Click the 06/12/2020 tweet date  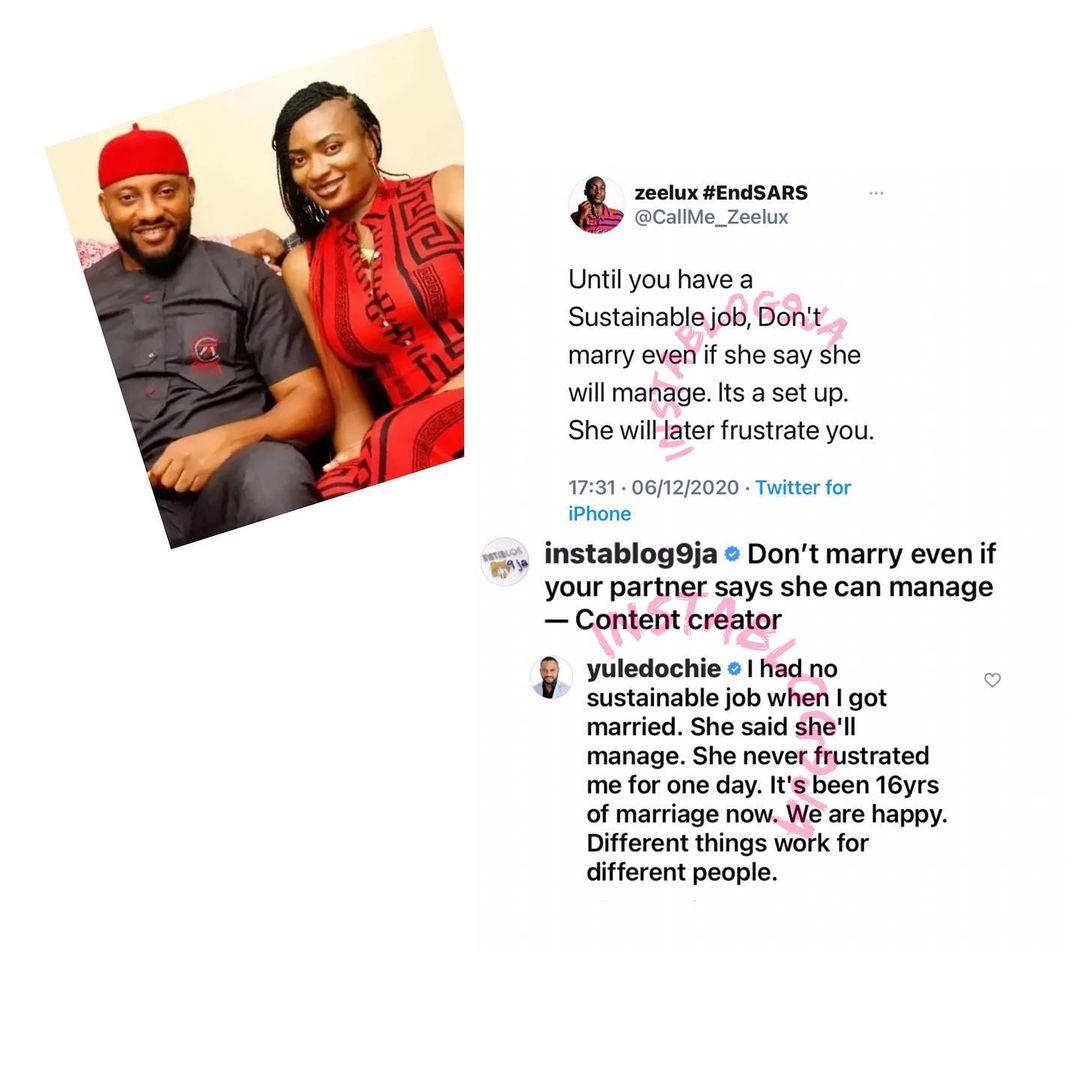[685, 487]
